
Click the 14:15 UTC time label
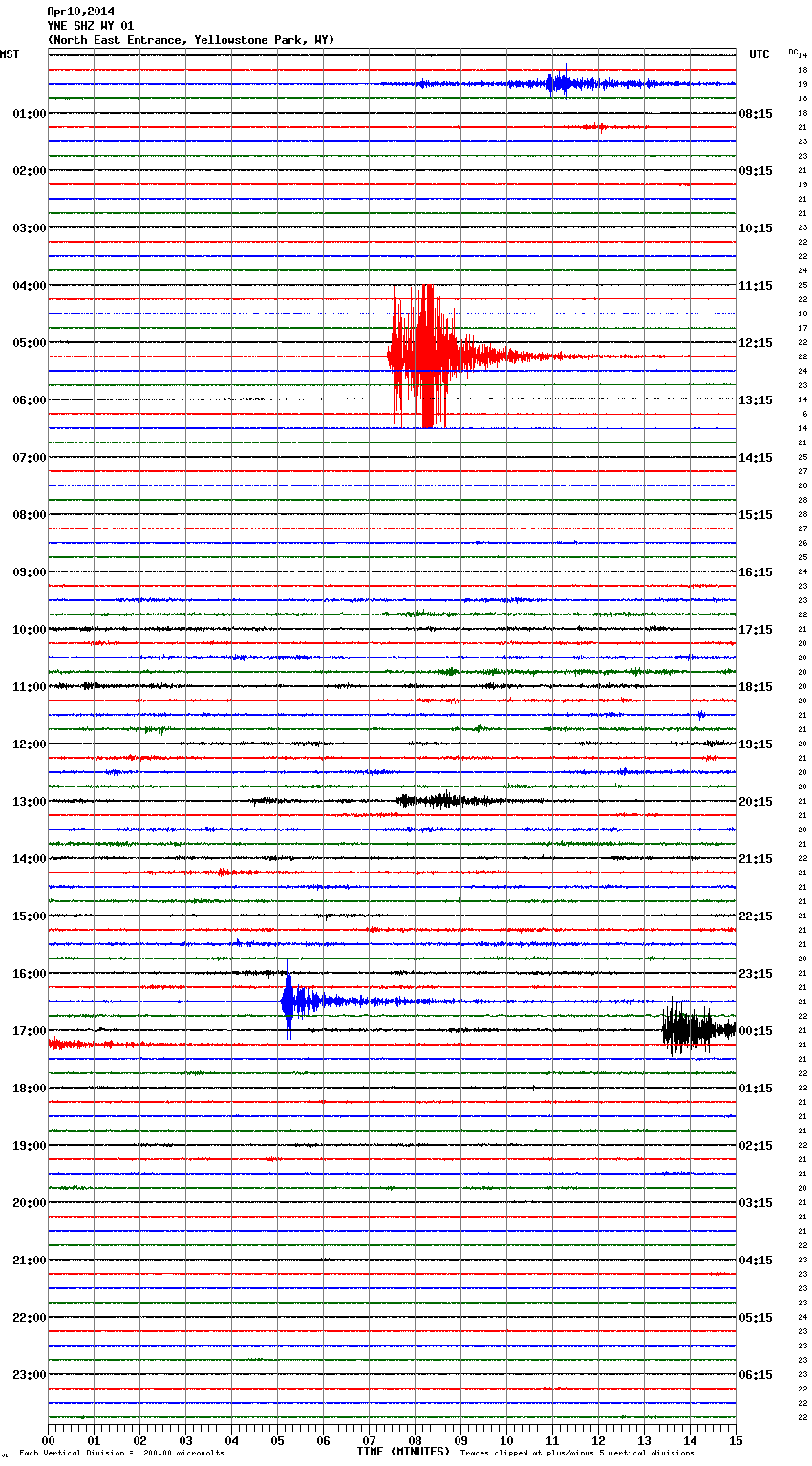click(756, 458)
